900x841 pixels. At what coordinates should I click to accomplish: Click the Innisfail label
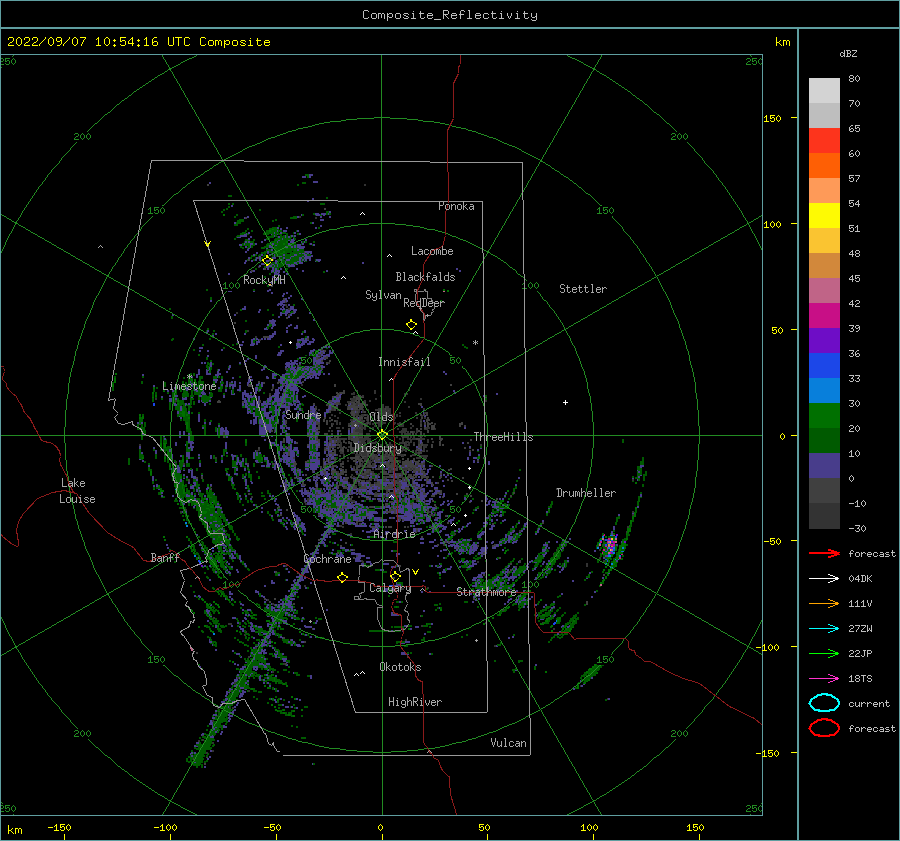point(404,362)
